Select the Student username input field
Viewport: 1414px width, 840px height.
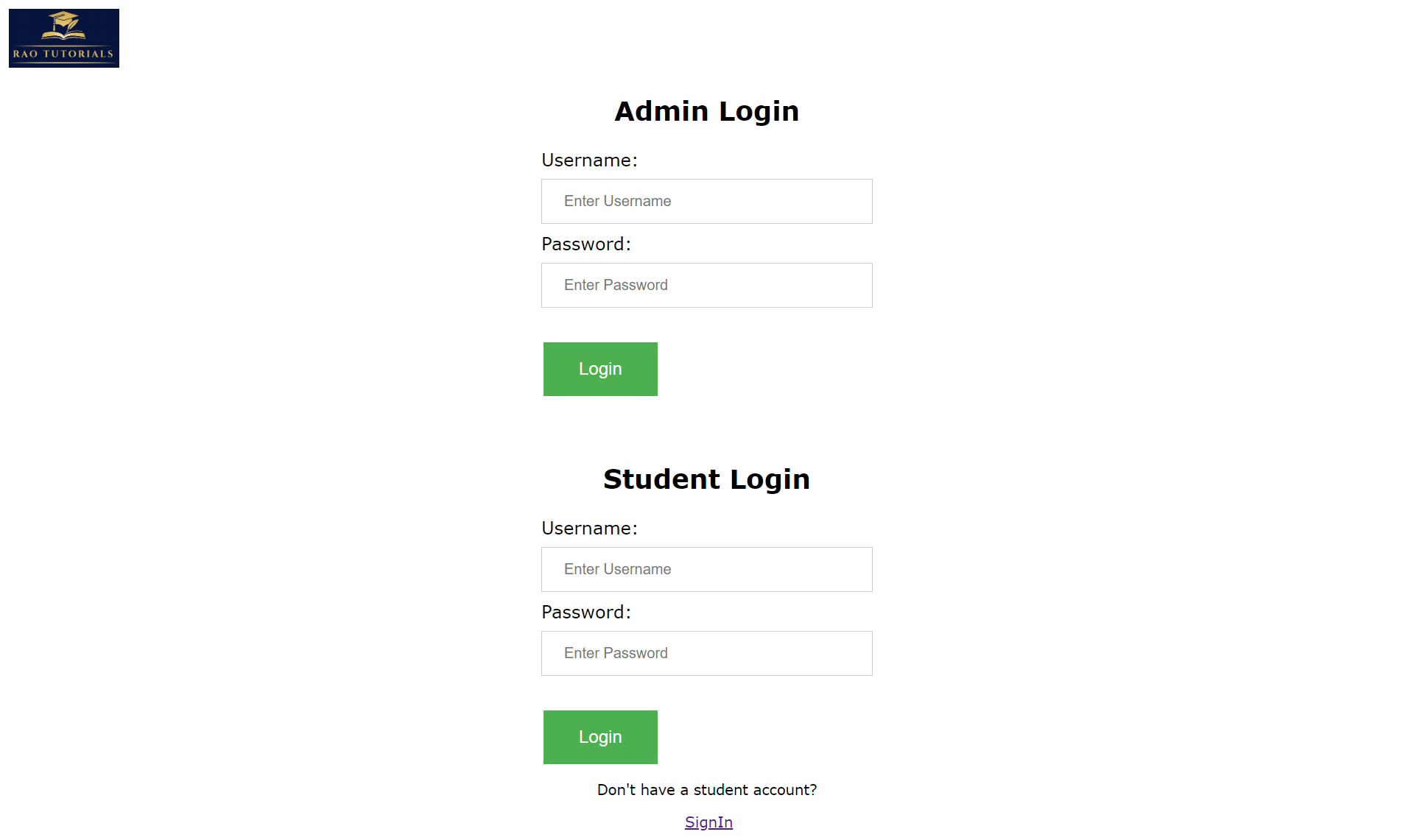tap(706, 569)
